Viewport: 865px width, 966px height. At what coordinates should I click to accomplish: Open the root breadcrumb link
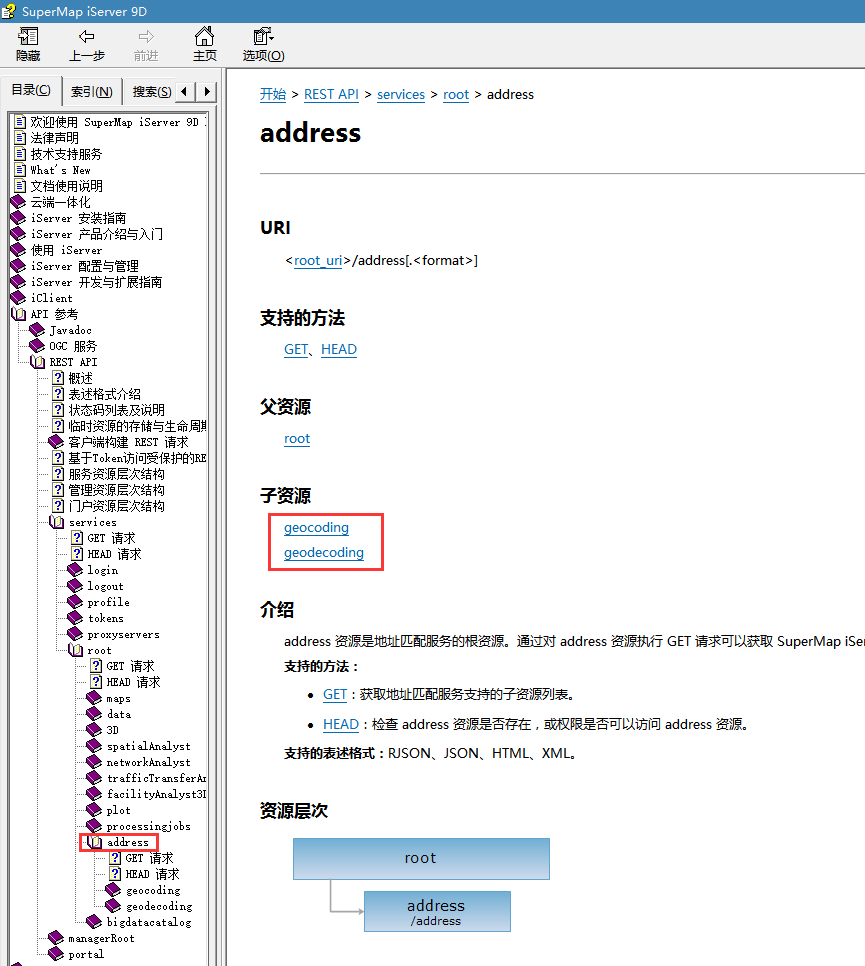(x=456, y=94)
